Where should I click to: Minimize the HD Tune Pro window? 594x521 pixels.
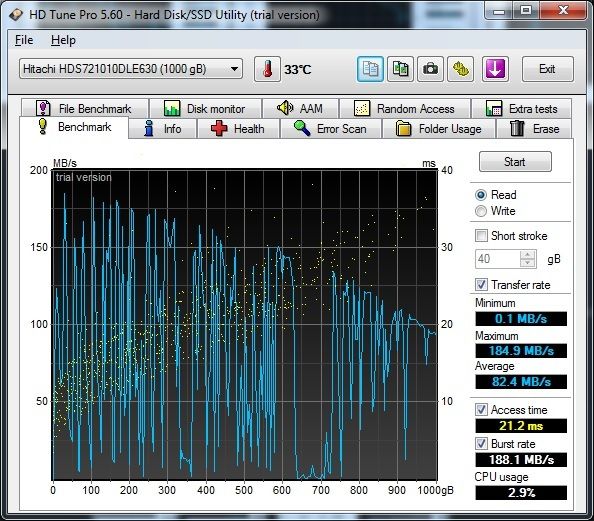[x=499, y=11]
